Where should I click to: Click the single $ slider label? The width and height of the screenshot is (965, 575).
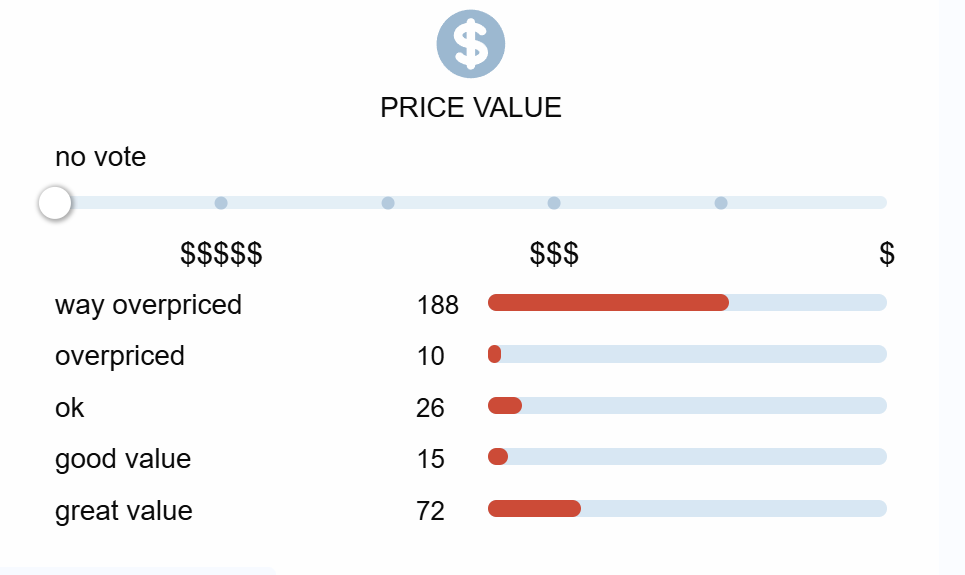click(x=886, y=254)
